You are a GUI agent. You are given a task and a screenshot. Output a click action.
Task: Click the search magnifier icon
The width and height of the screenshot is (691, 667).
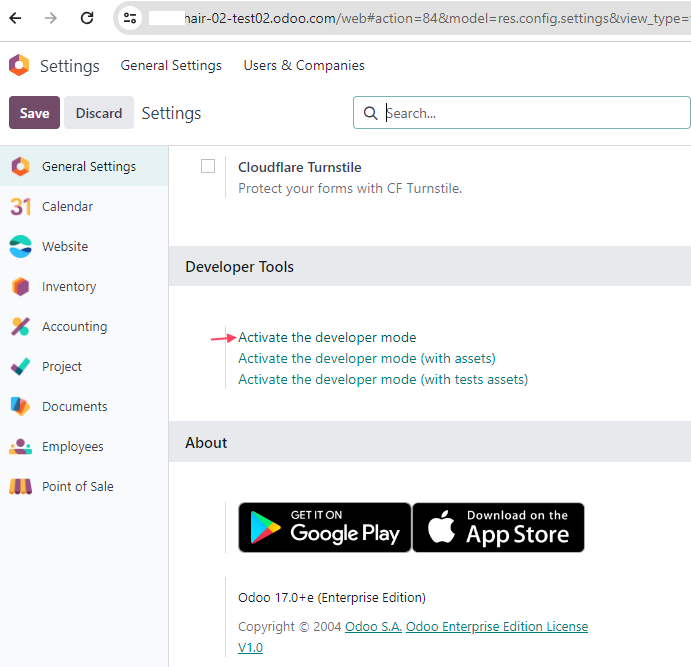[370, 113]
